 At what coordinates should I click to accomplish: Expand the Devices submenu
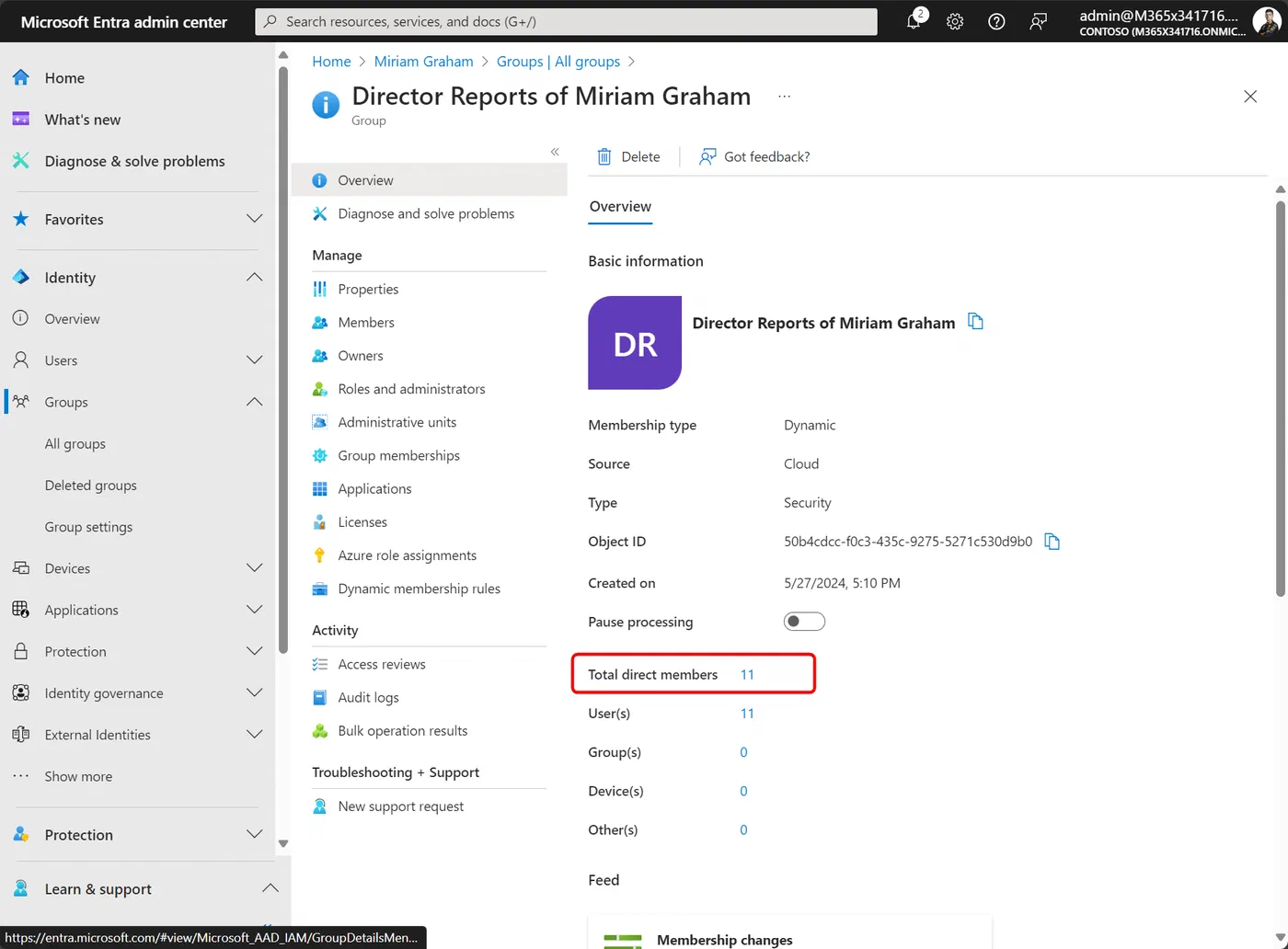[255, 568]
